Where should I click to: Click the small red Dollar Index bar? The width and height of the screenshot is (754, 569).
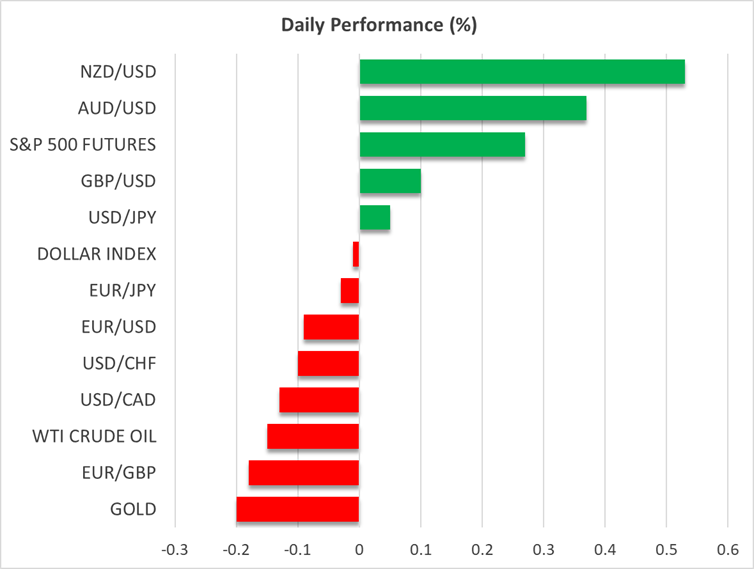pos(356,254)
